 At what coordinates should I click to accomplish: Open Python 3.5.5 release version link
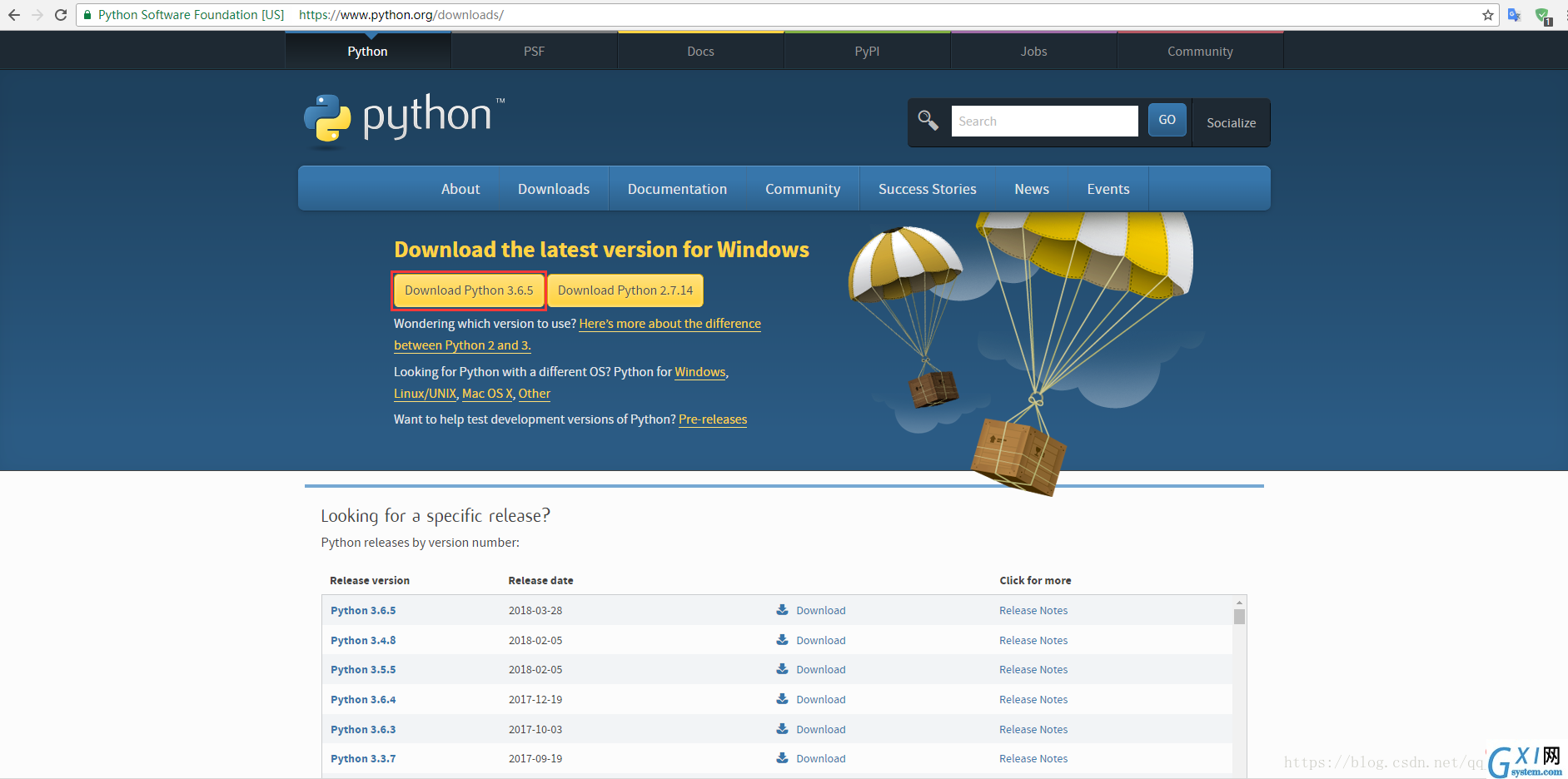pyautogui.click(x=363, y=669)
